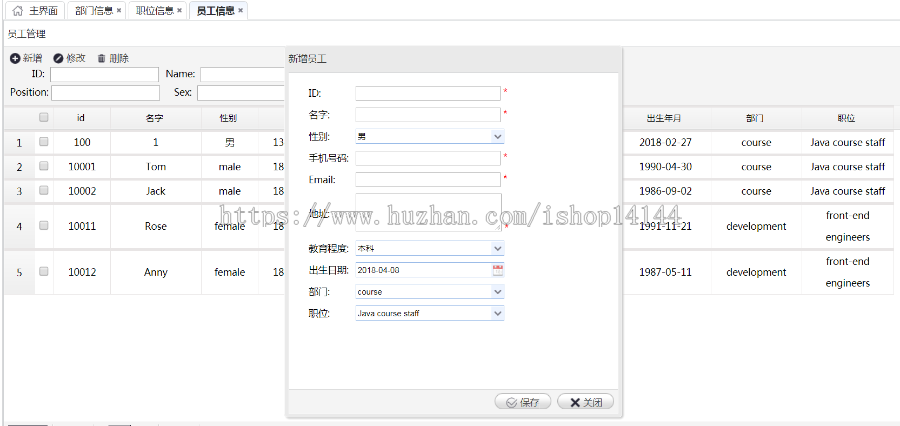Click the 地址 textarea in dialog

[x=428, y=212]
